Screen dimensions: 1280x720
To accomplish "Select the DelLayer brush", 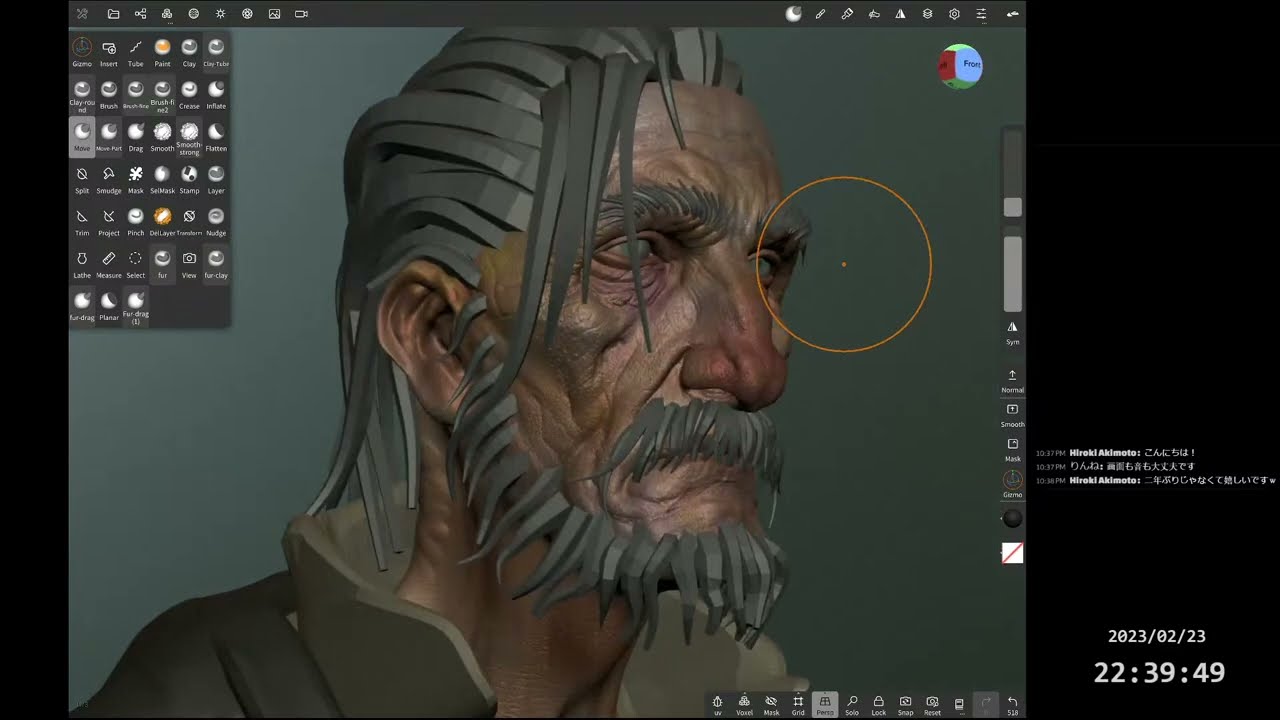I will click(162, 221).
